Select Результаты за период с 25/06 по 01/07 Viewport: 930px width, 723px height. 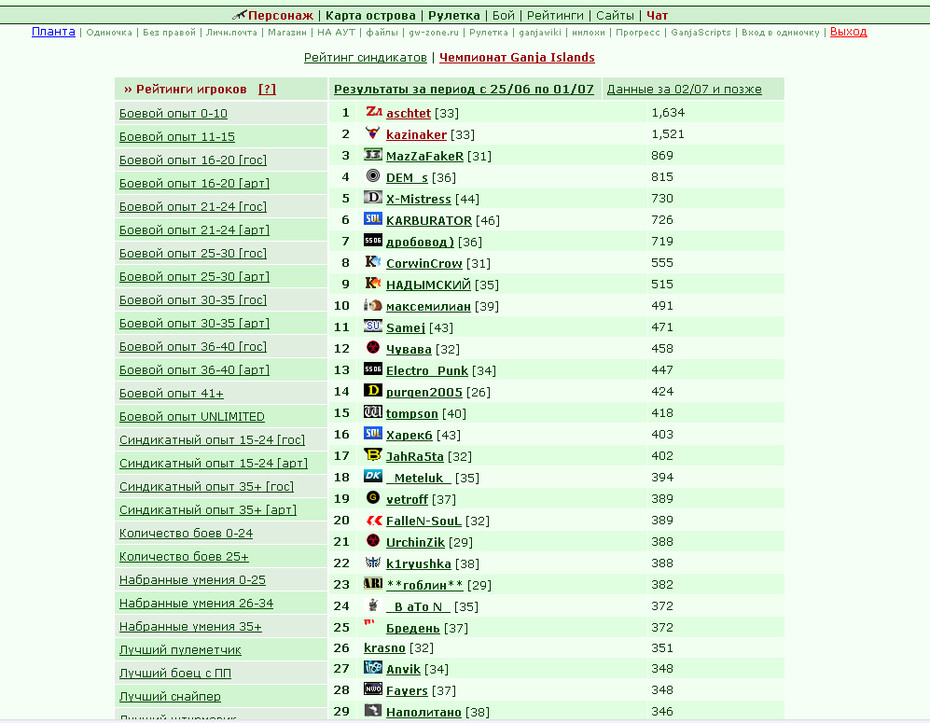(464, 89)
